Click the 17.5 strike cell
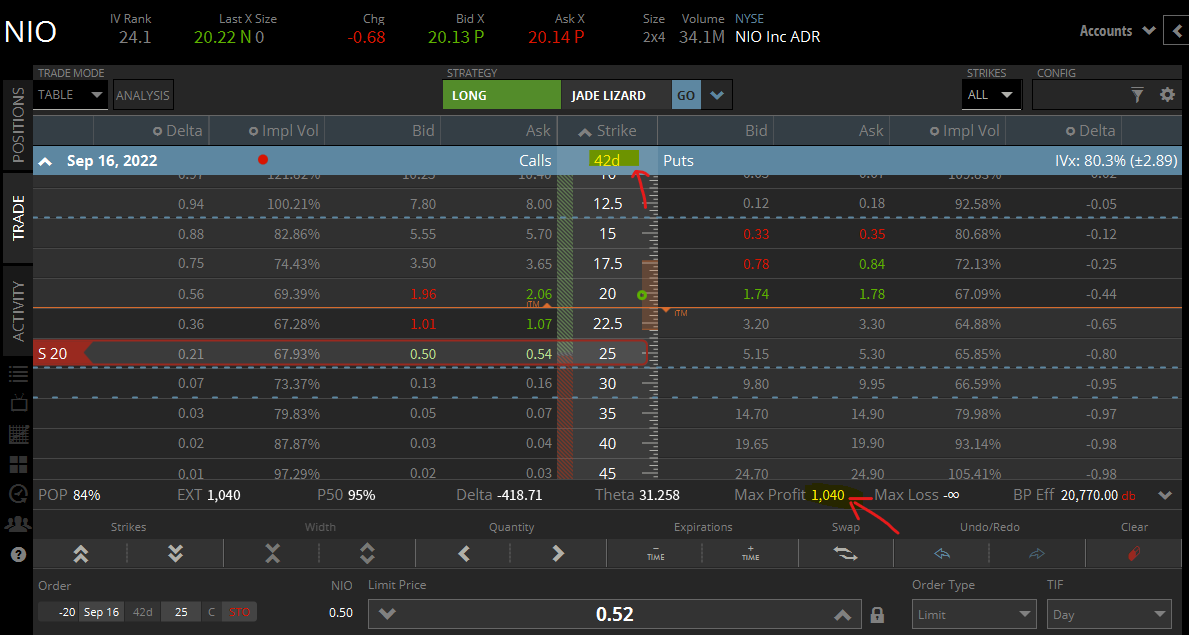1189x635 pixels. tap(607, 264)
